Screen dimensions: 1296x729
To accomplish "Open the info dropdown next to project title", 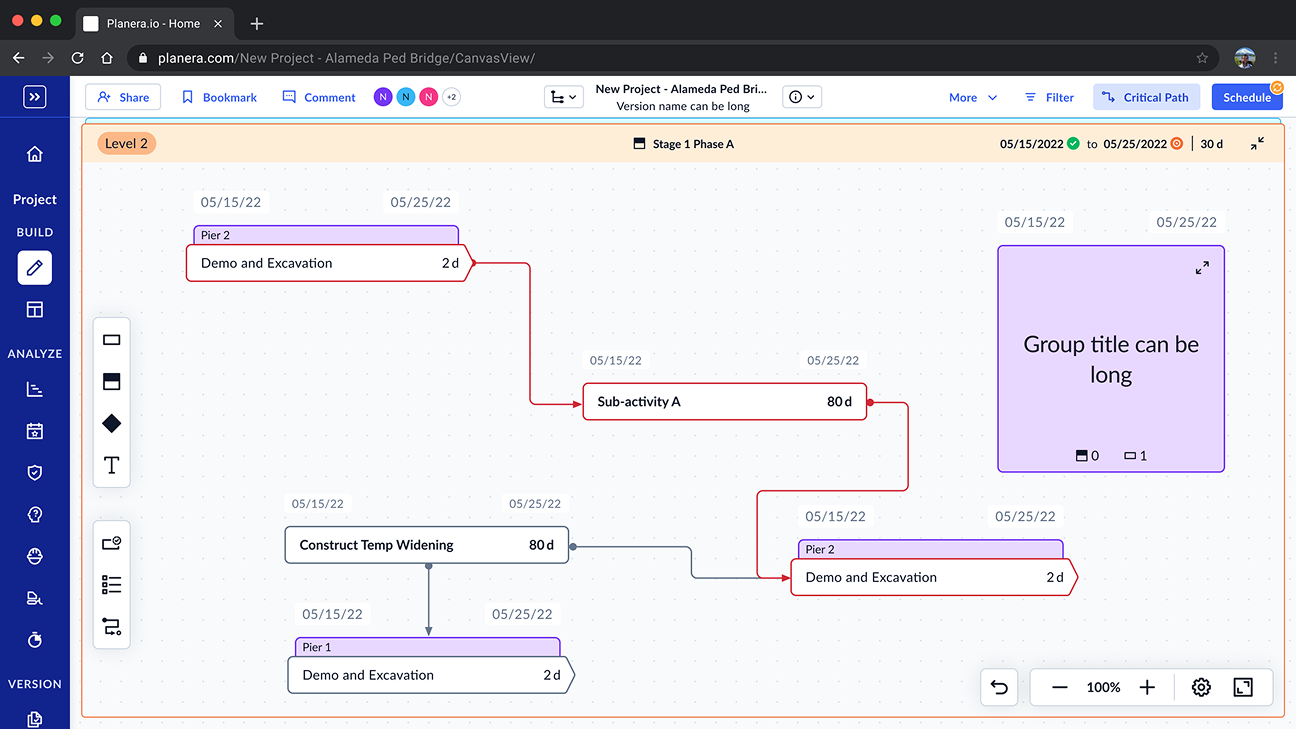I will (802, 97).
